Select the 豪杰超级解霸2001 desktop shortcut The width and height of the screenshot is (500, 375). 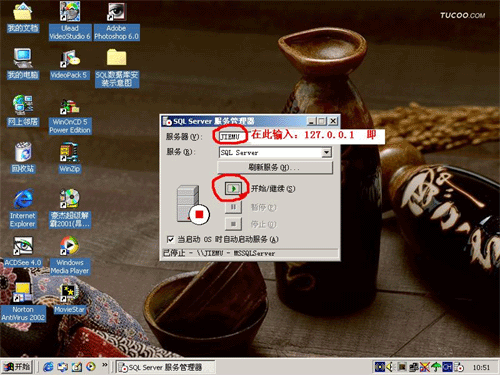70,208
